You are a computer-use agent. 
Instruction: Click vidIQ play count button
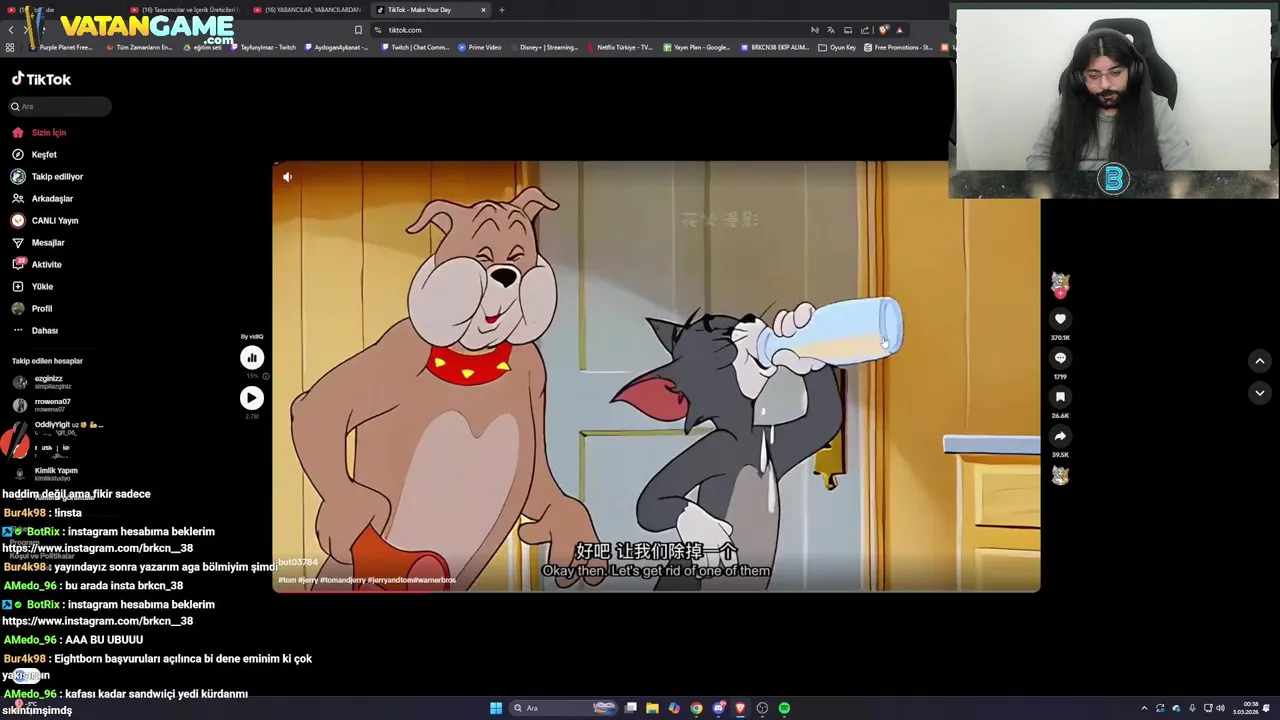click(252, 398)
